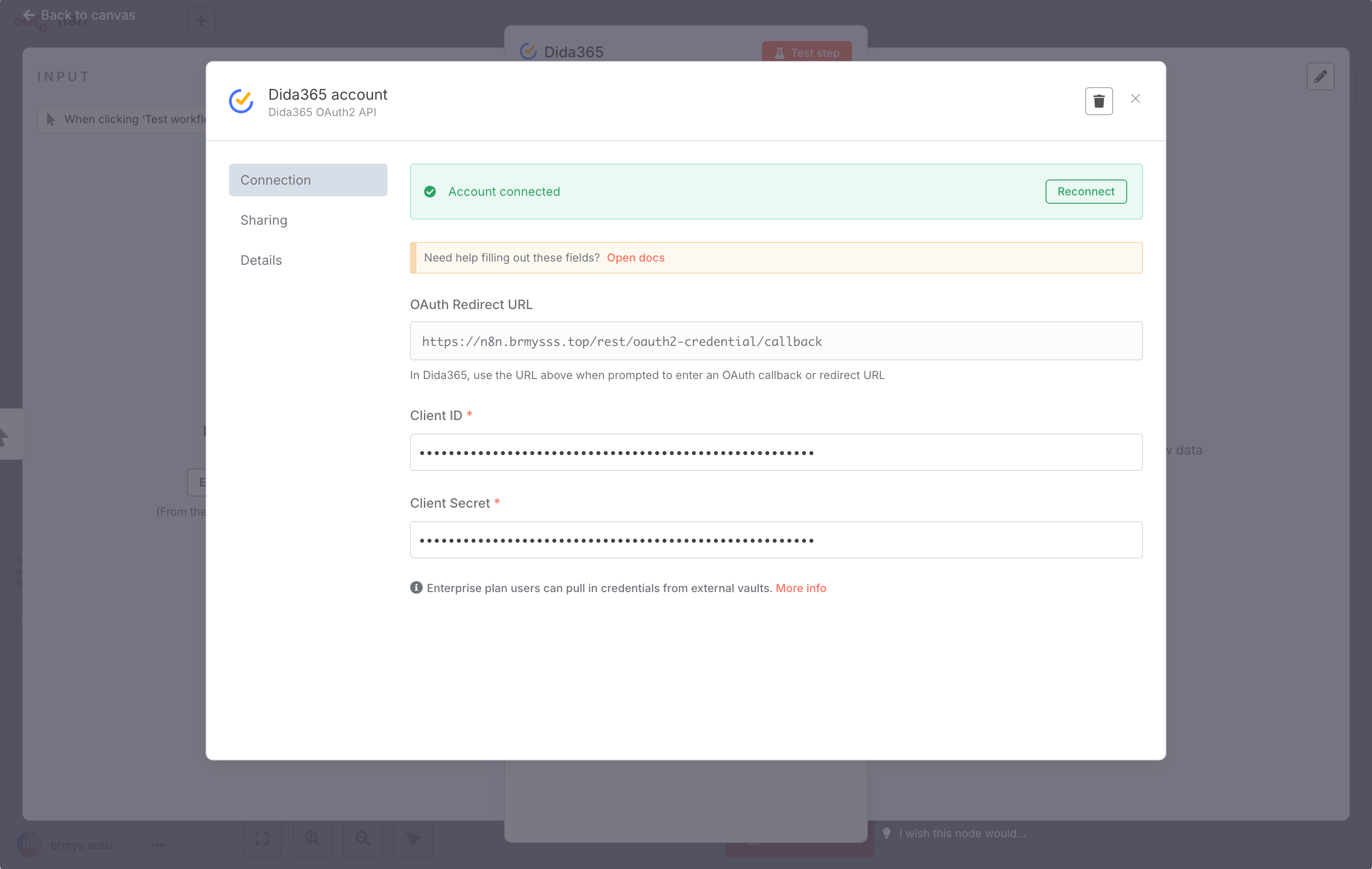The width and height of the screenshot is (1372, 869).
Task: Click the pencil edit icon at top right
Action: [x=1320, y=77]
